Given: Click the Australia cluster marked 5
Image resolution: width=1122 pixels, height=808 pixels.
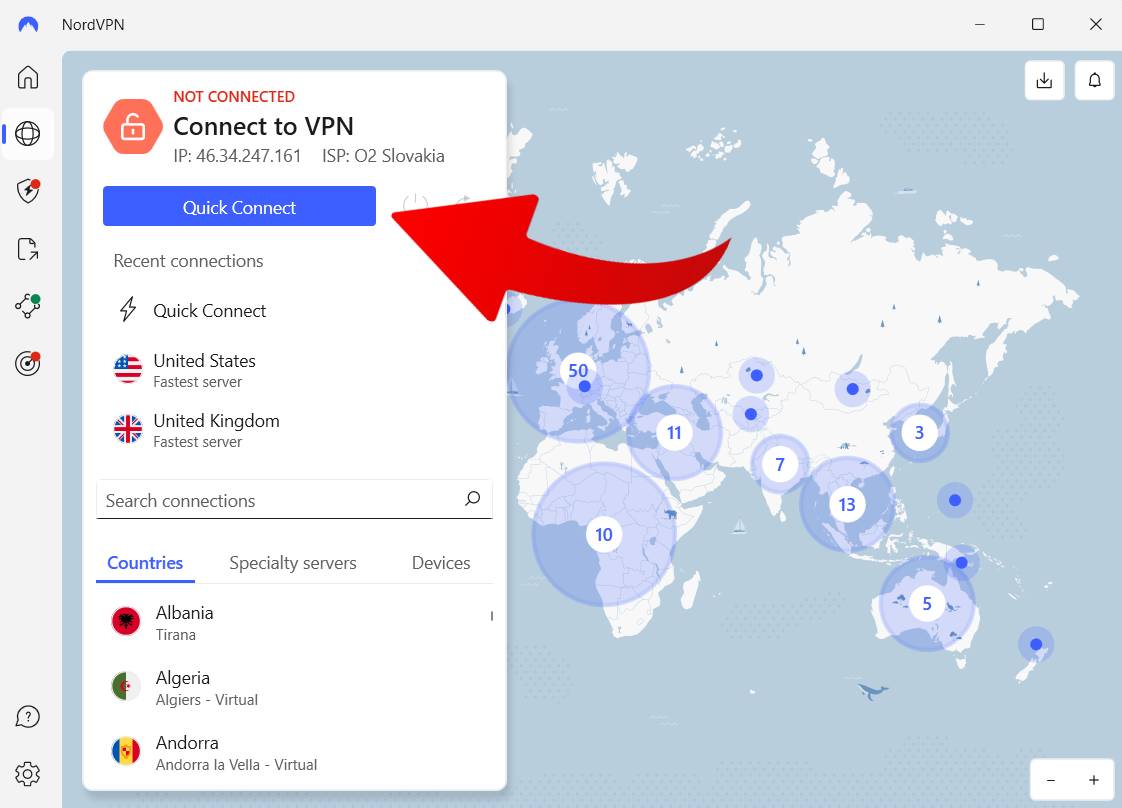Looking at the screenshot, I should 927,603.
